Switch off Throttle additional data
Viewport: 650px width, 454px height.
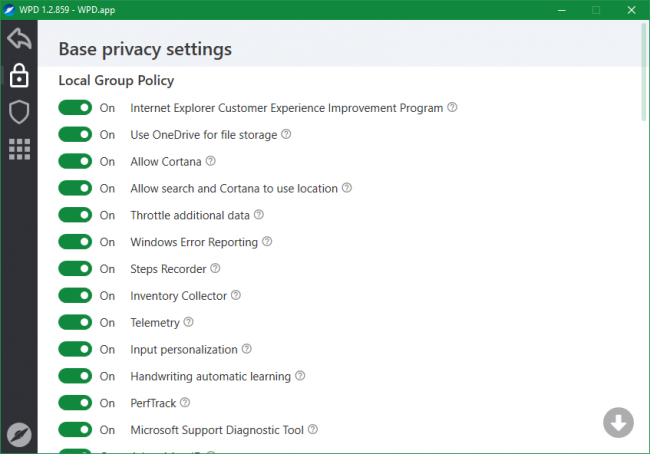point(75,215)
